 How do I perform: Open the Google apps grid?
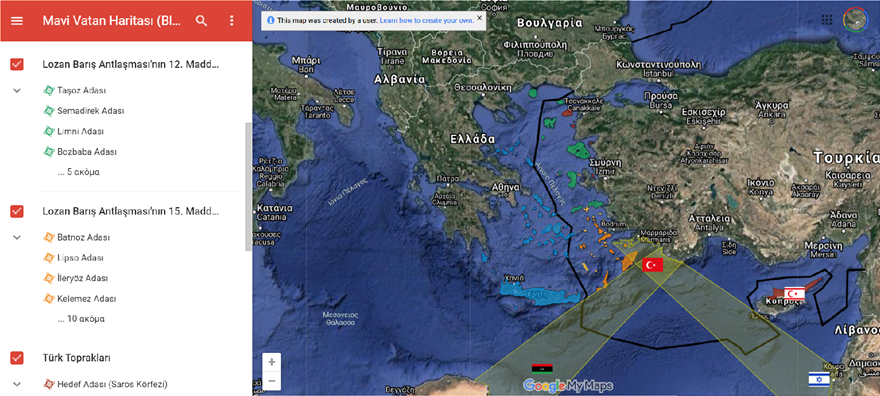click(827, 20)
